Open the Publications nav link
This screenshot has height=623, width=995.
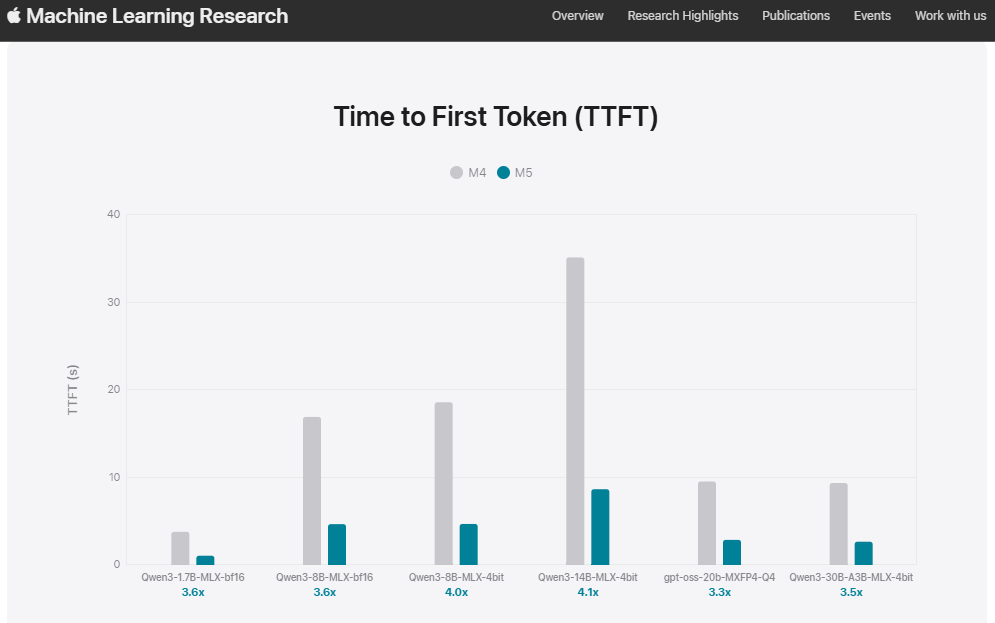796,16
